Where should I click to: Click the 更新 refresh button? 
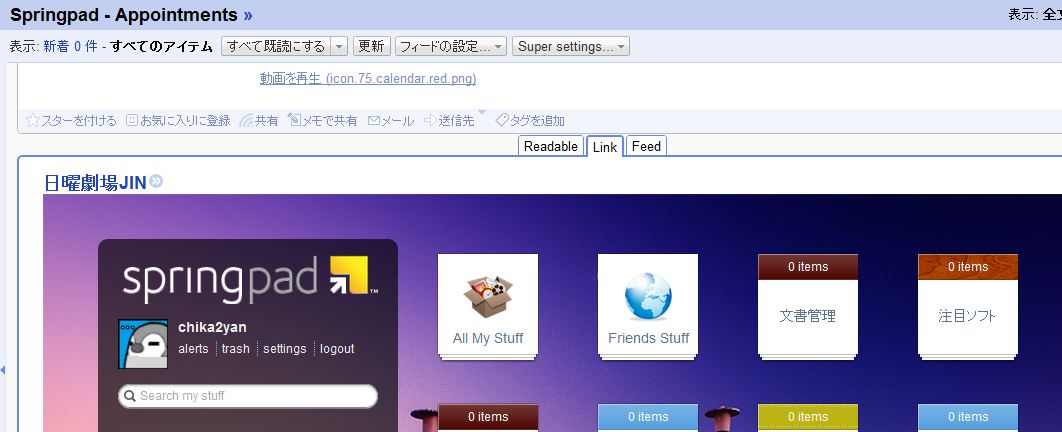371,47
